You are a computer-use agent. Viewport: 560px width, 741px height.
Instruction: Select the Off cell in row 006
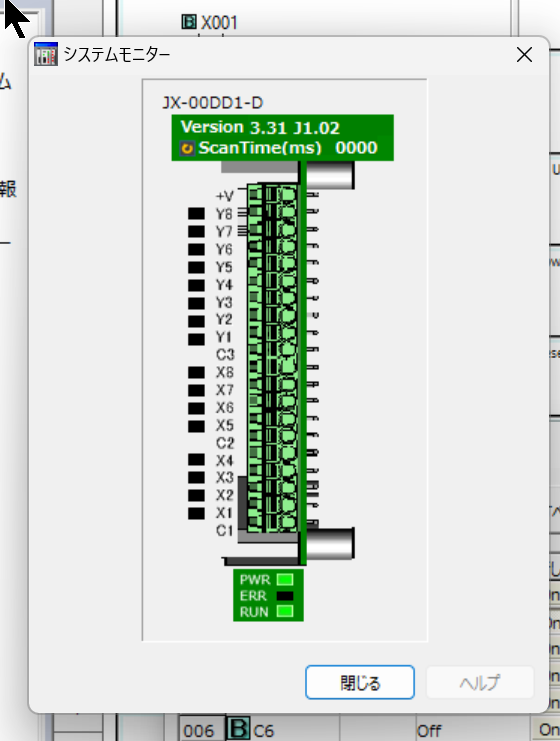429,731
